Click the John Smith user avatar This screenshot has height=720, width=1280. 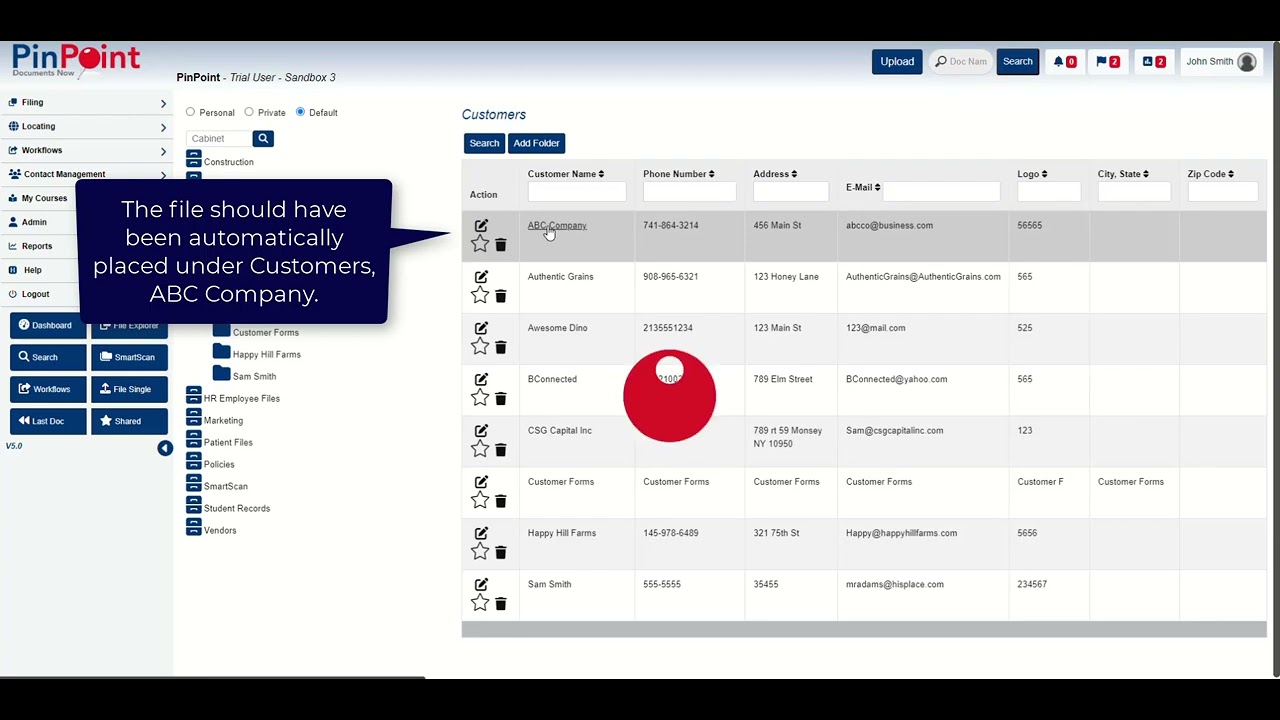(1246, 62)
